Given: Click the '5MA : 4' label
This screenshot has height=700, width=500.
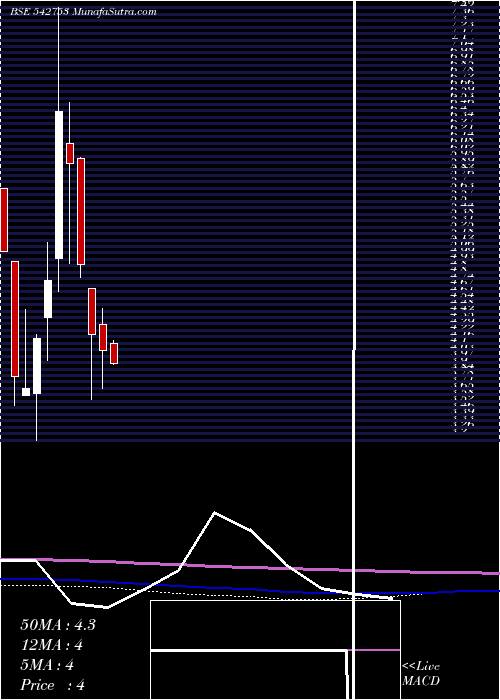Looking at the screenshot, I should pyautogui.click(x=47, y=665).
